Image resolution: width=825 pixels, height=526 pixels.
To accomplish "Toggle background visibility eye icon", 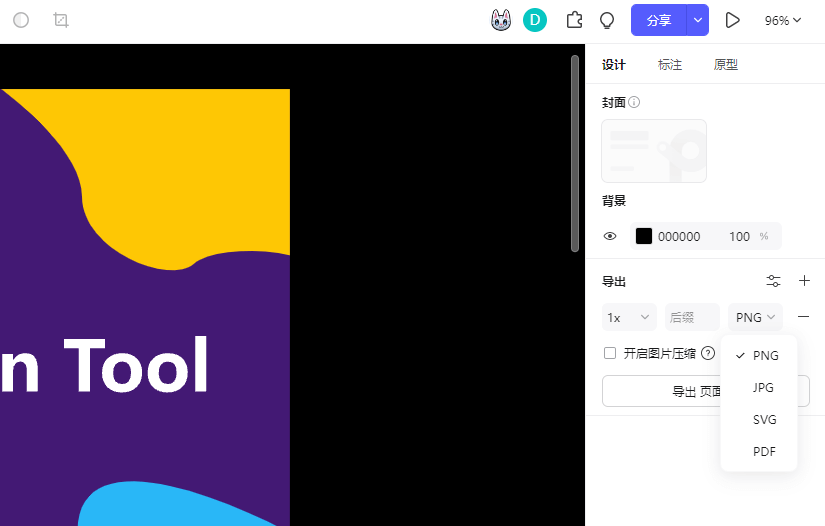I will (x=610, y=236).
